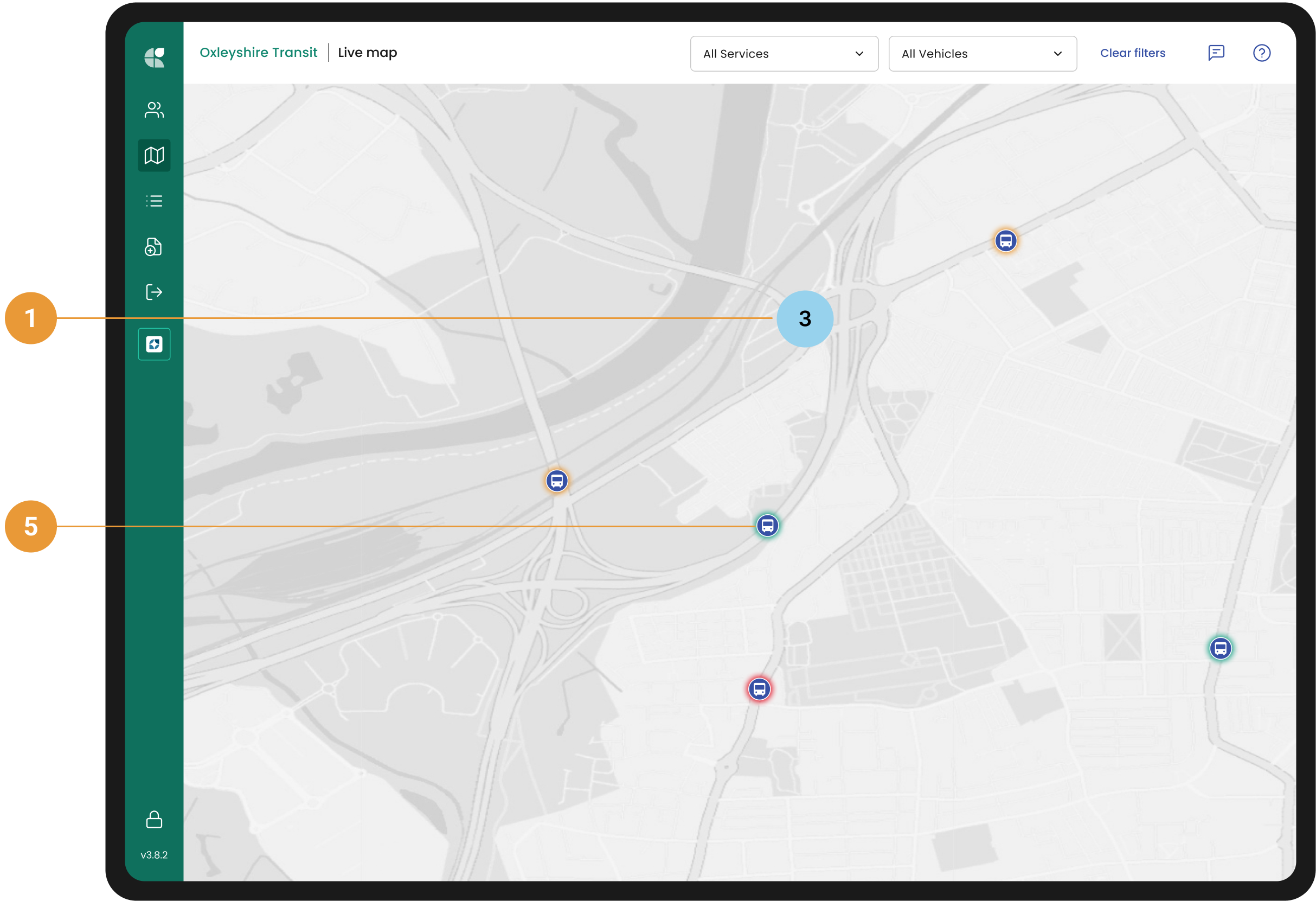1316x901 pixels.
Task: Click the lock icon in the sidebar
Action: tap(154, 820)
